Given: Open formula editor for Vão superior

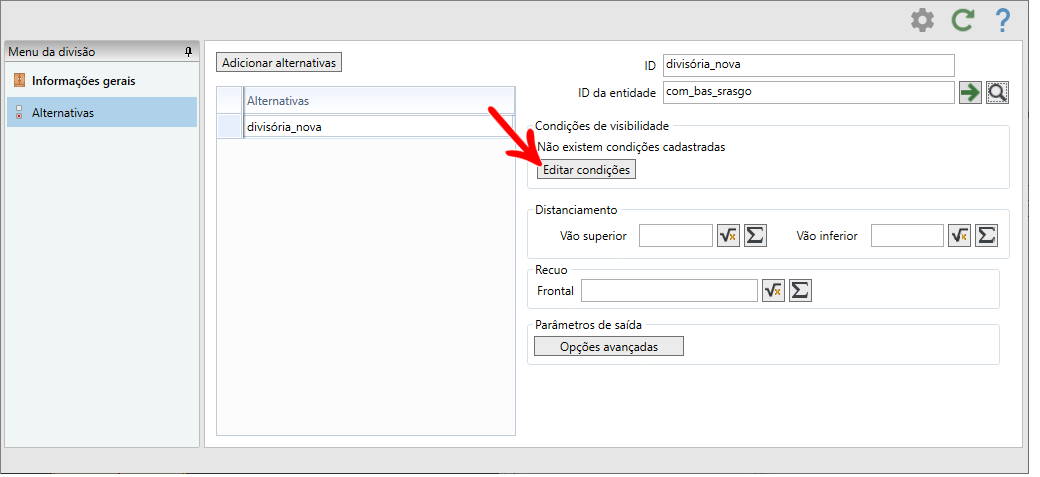Looking at the screenshot, I should click(728, 236).
